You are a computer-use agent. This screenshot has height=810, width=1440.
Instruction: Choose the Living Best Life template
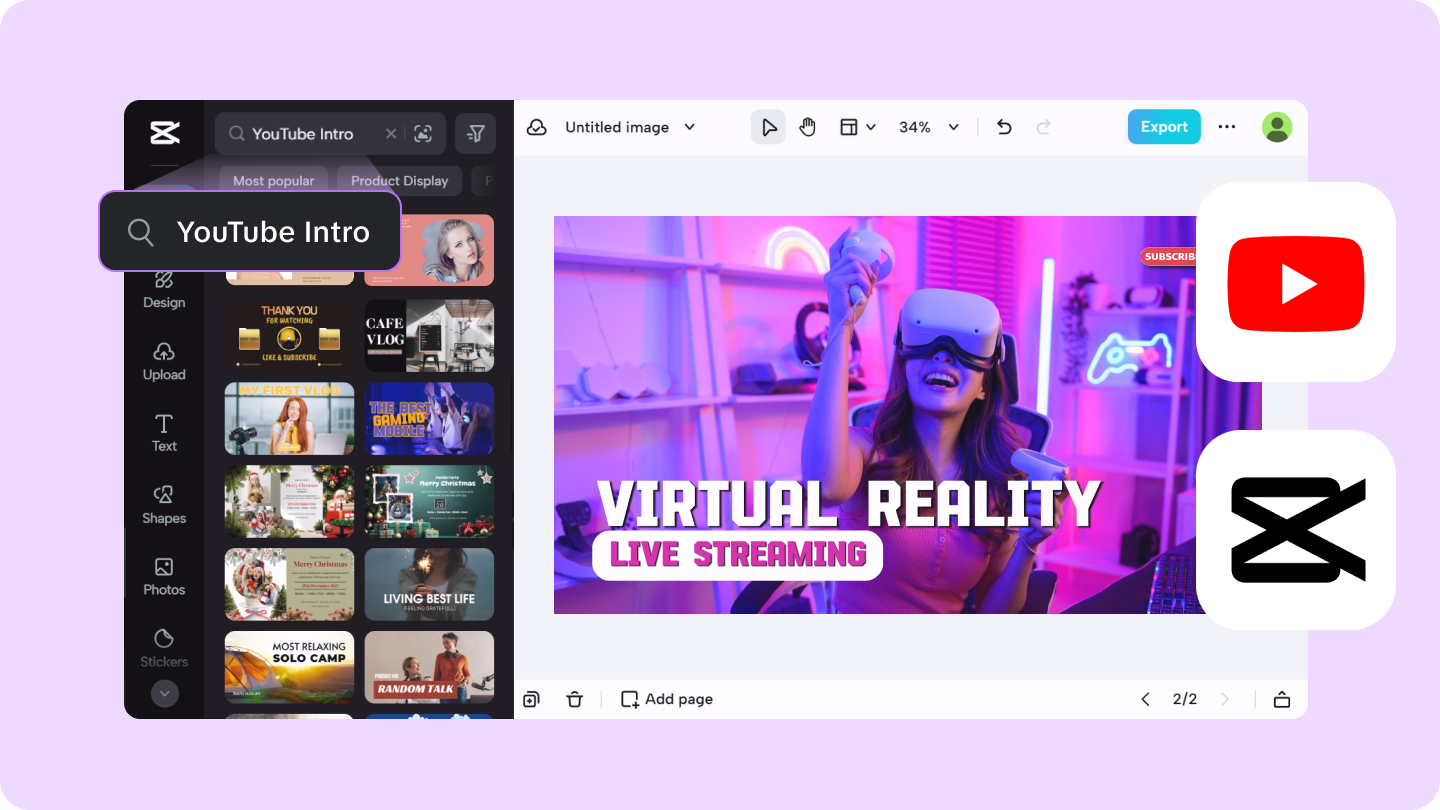[429, 584]
